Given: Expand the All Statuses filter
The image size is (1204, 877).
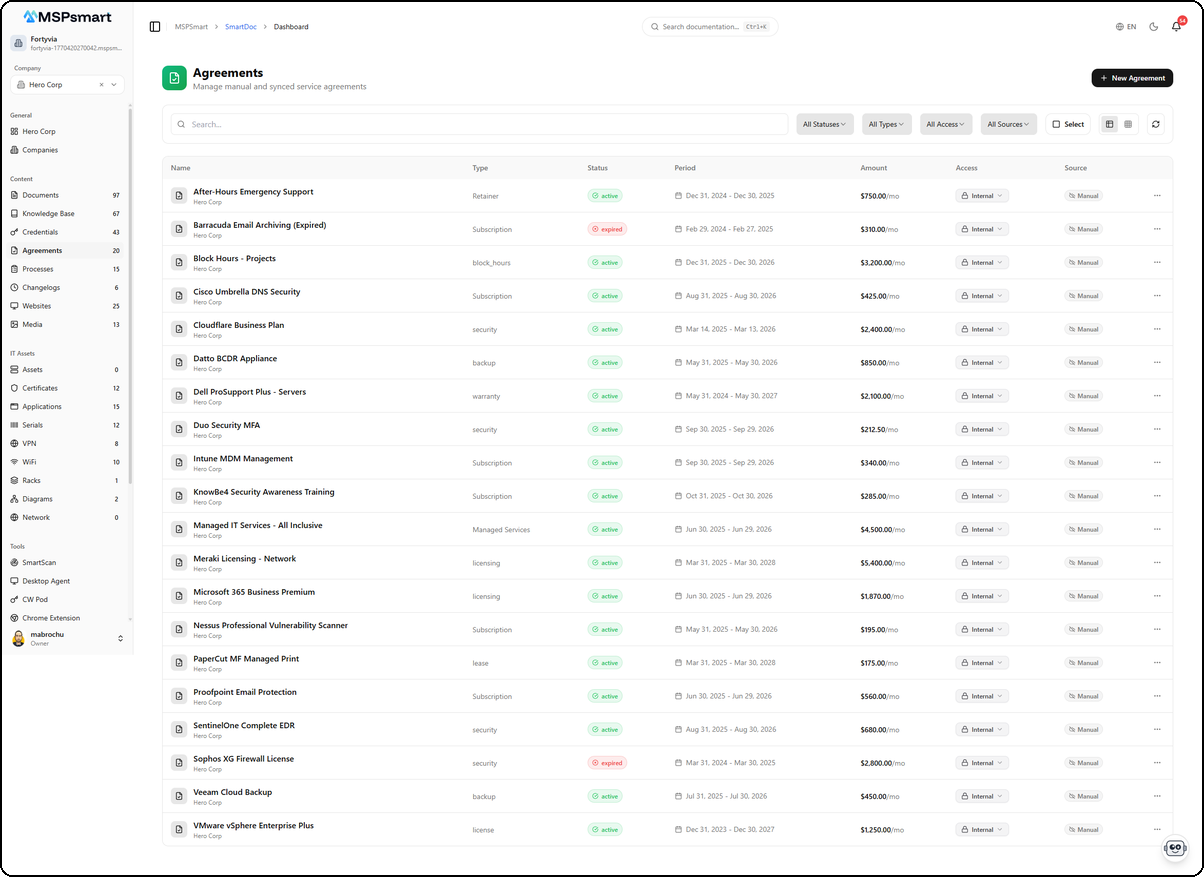Looking at the screenshot, I should pos(824,124).
